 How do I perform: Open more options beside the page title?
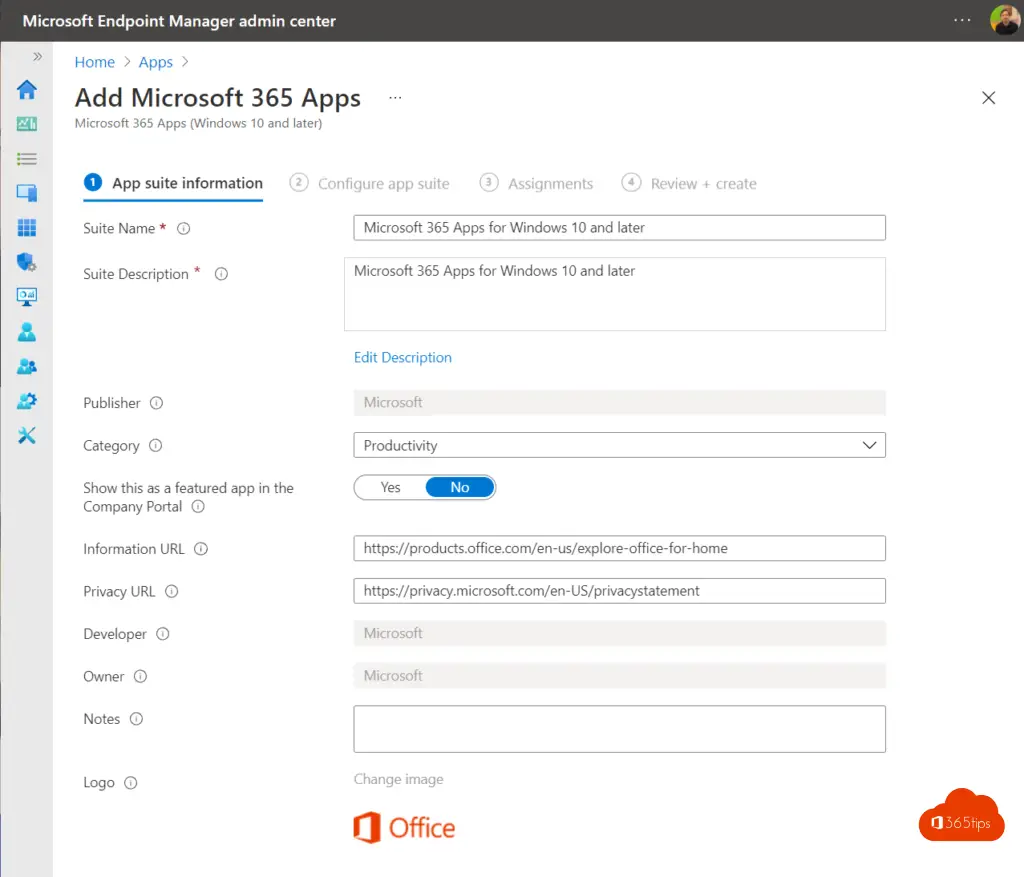pos(395,98)
